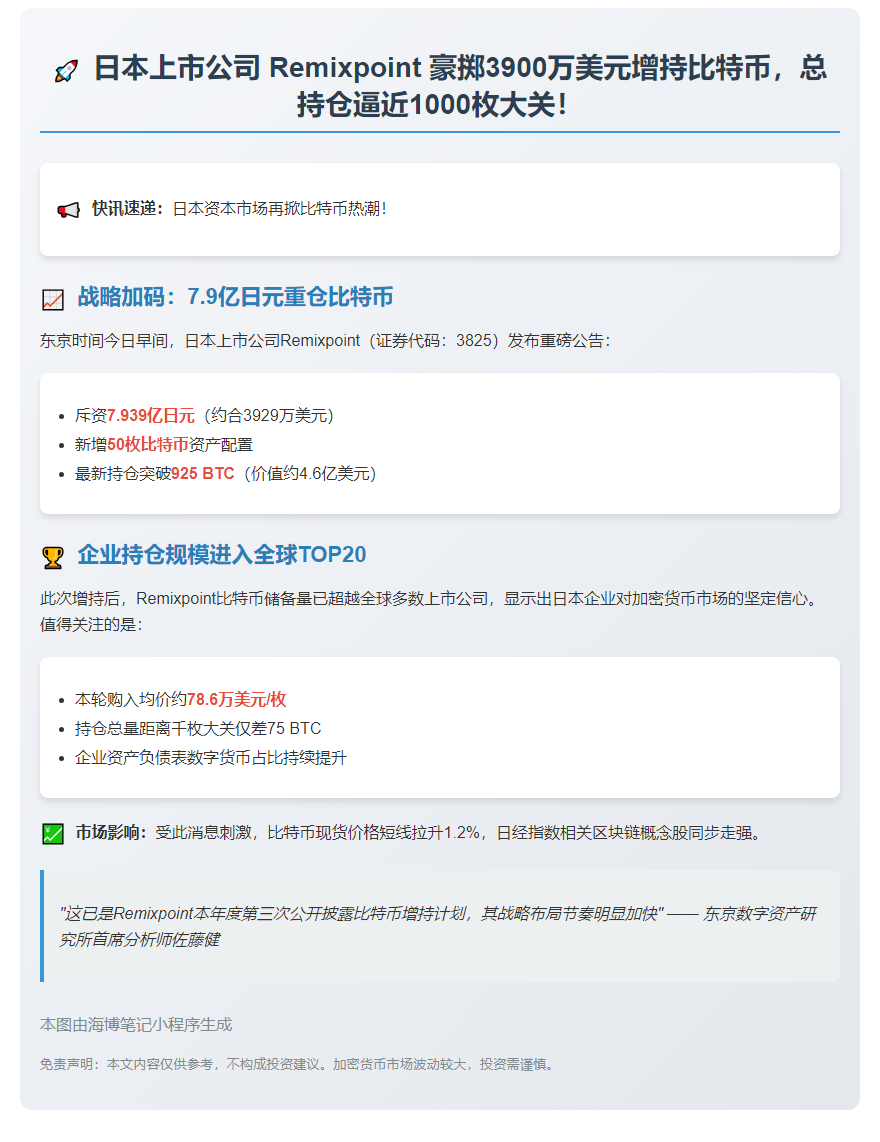Click the megaphone icon beside 快讯速递
The image size is (880, 1142).
pyautogui.click(x=68, y=210)
